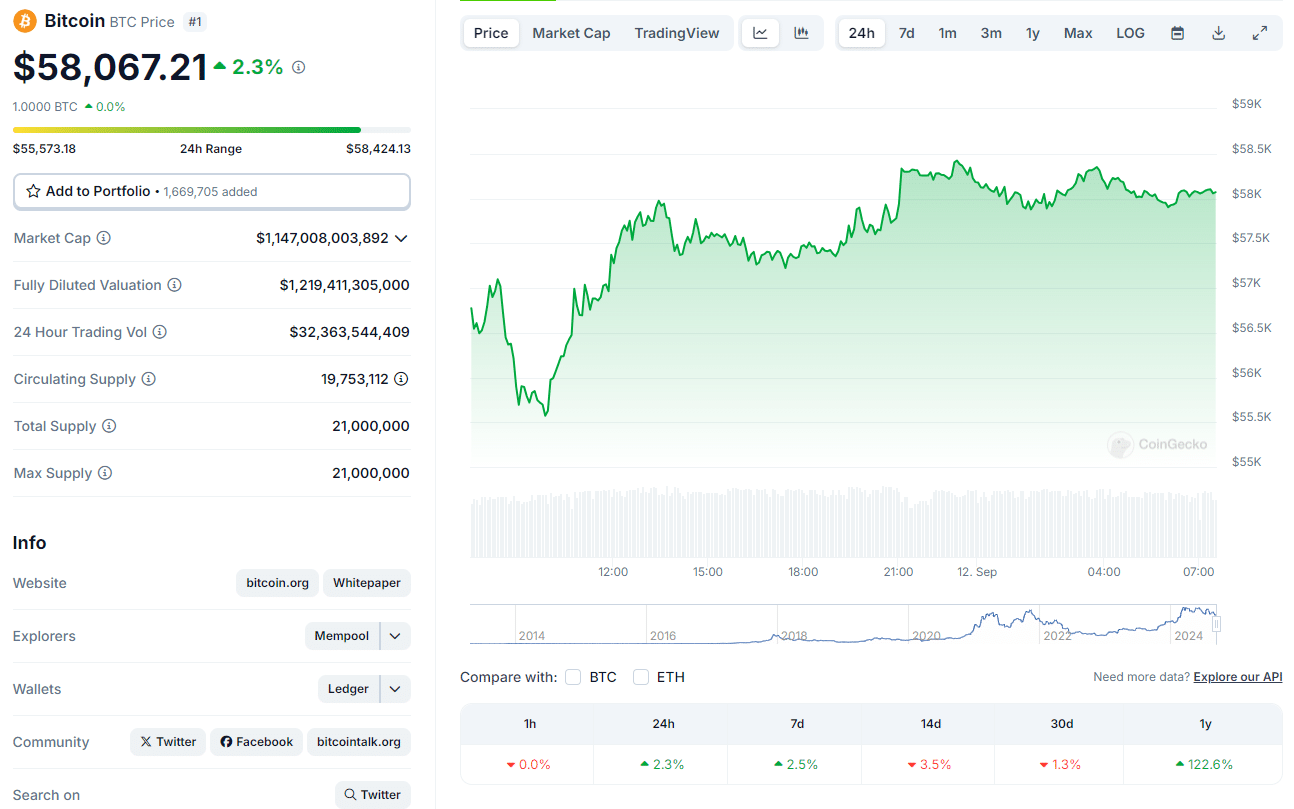The height and width of the screenshot is (809, 1294).
Task: Open the Ledger wallets dropdown
Action: click(x=394, y=688)
